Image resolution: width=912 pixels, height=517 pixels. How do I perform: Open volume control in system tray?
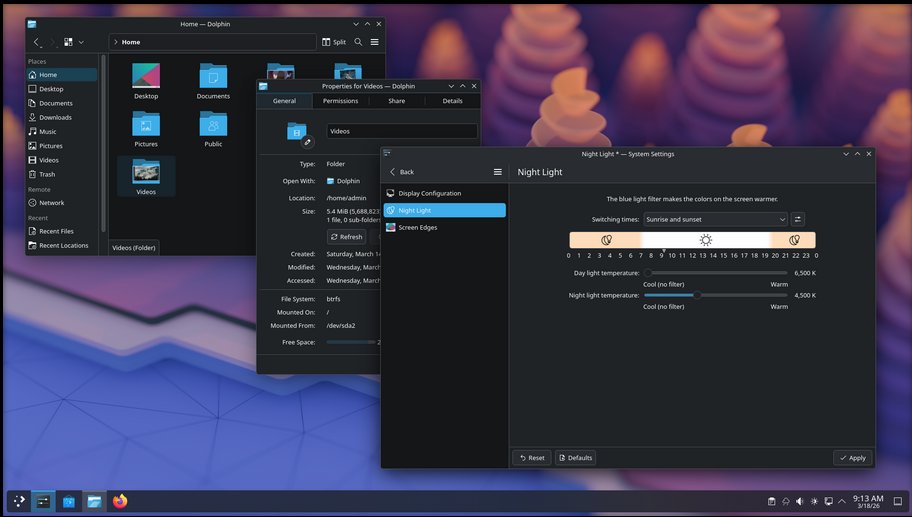pyautogui.click(x=800, y=501)
